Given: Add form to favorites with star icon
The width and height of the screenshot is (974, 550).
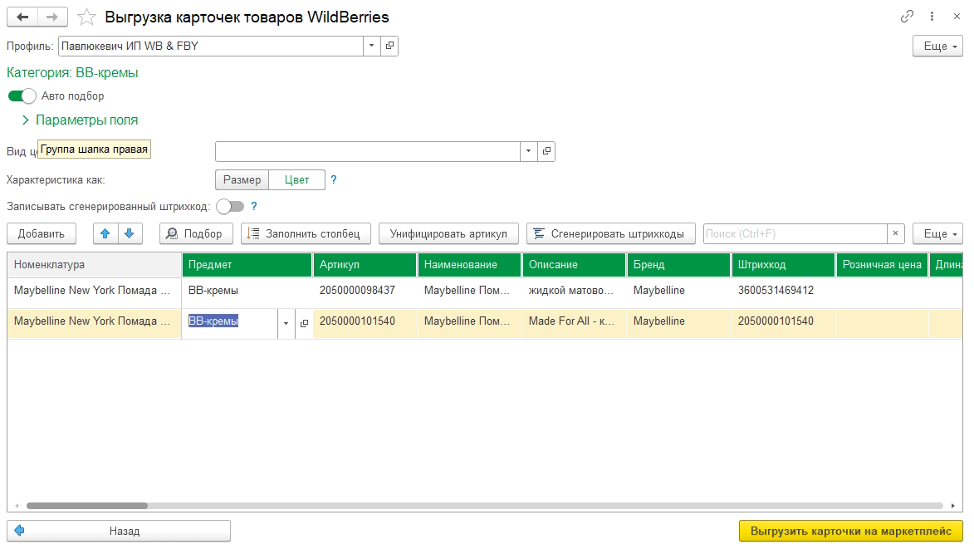Looking at the screenshot, I should 87,17.
